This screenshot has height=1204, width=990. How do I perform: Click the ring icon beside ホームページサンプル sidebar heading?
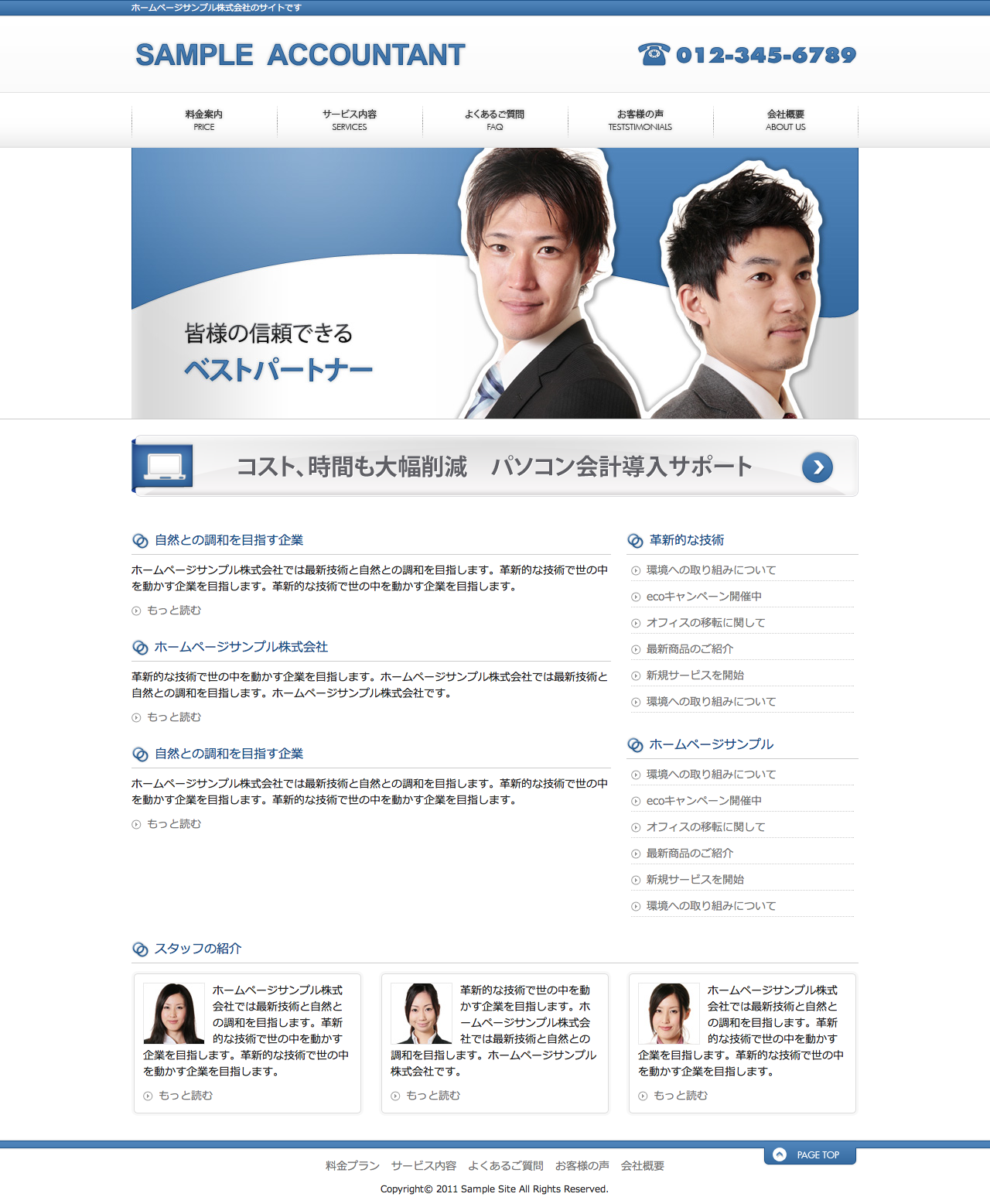pos(635,745)
